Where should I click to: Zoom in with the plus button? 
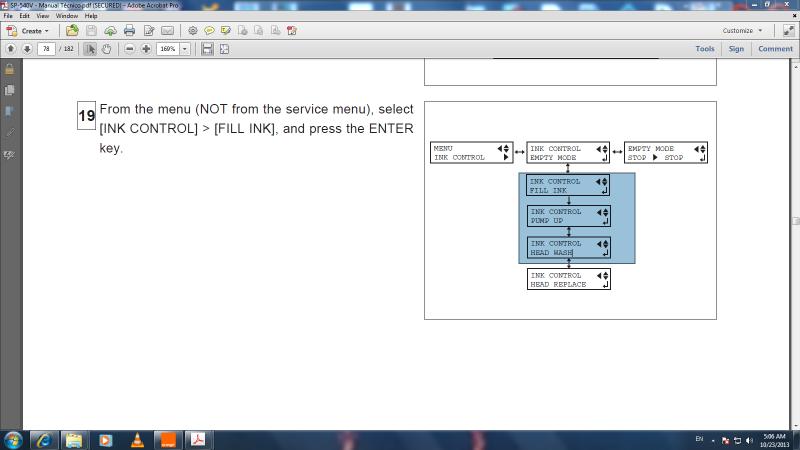(146, 49)
